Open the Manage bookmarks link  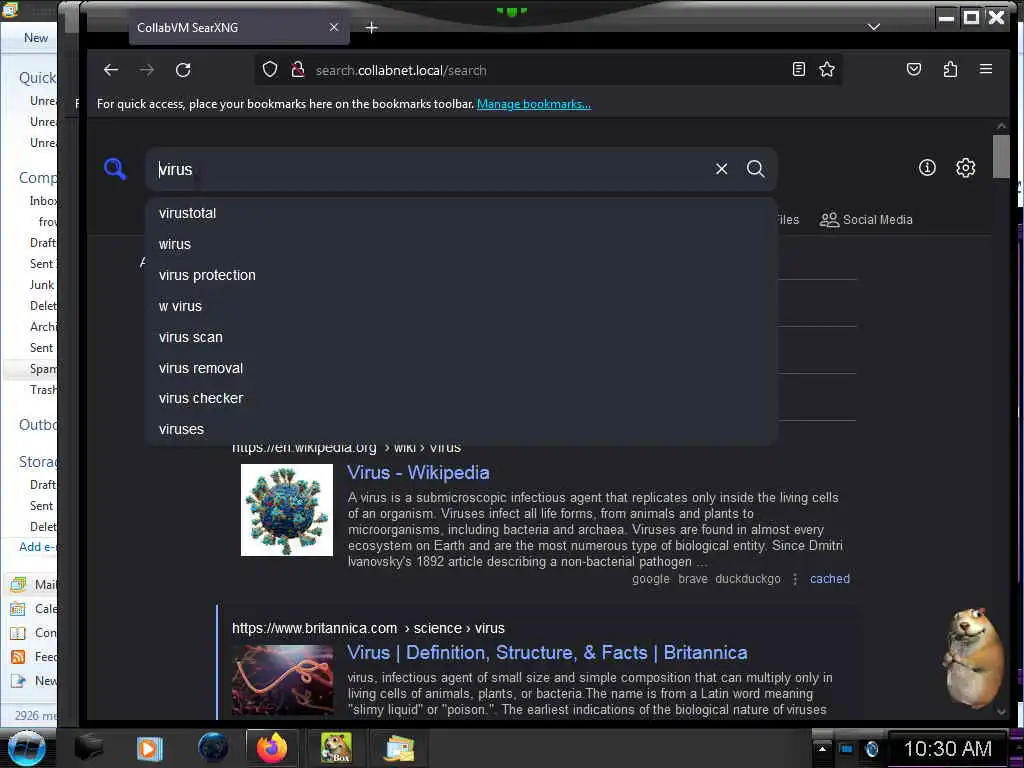click(x=534, y=104)
